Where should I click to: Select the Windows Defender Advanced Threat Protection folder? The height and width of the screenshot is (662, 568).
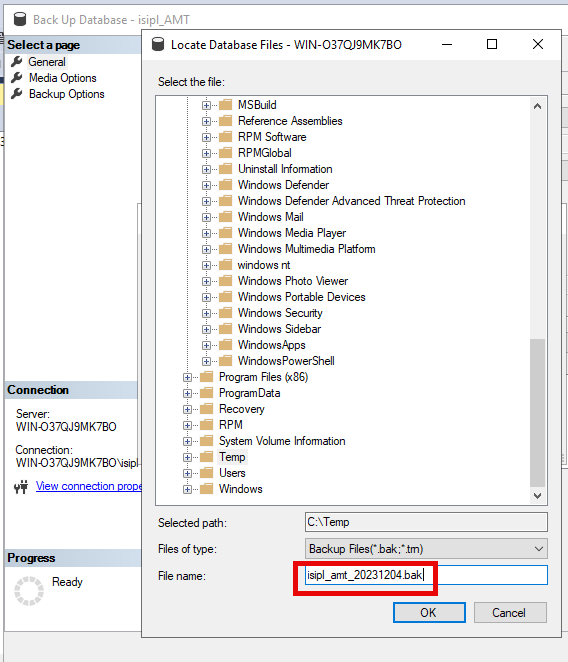pyautogui.click(x=351, y=201)
